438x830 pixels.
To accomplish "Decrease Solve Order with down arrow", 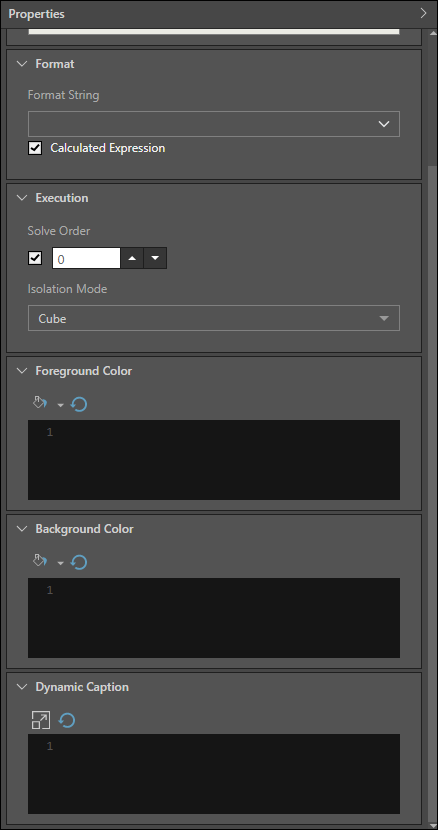I will [155, 258].
